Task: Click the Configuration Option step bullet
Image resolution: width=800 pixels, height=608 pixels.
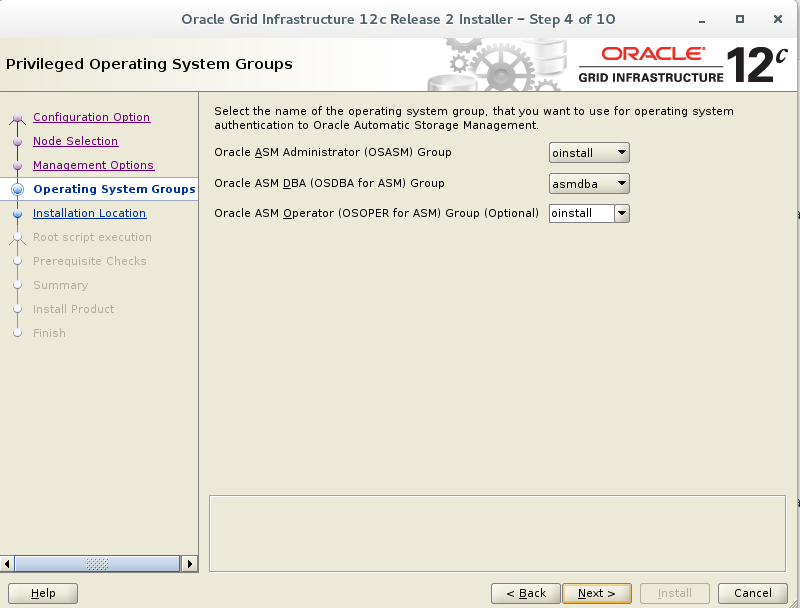Action: tap(17, 118)
